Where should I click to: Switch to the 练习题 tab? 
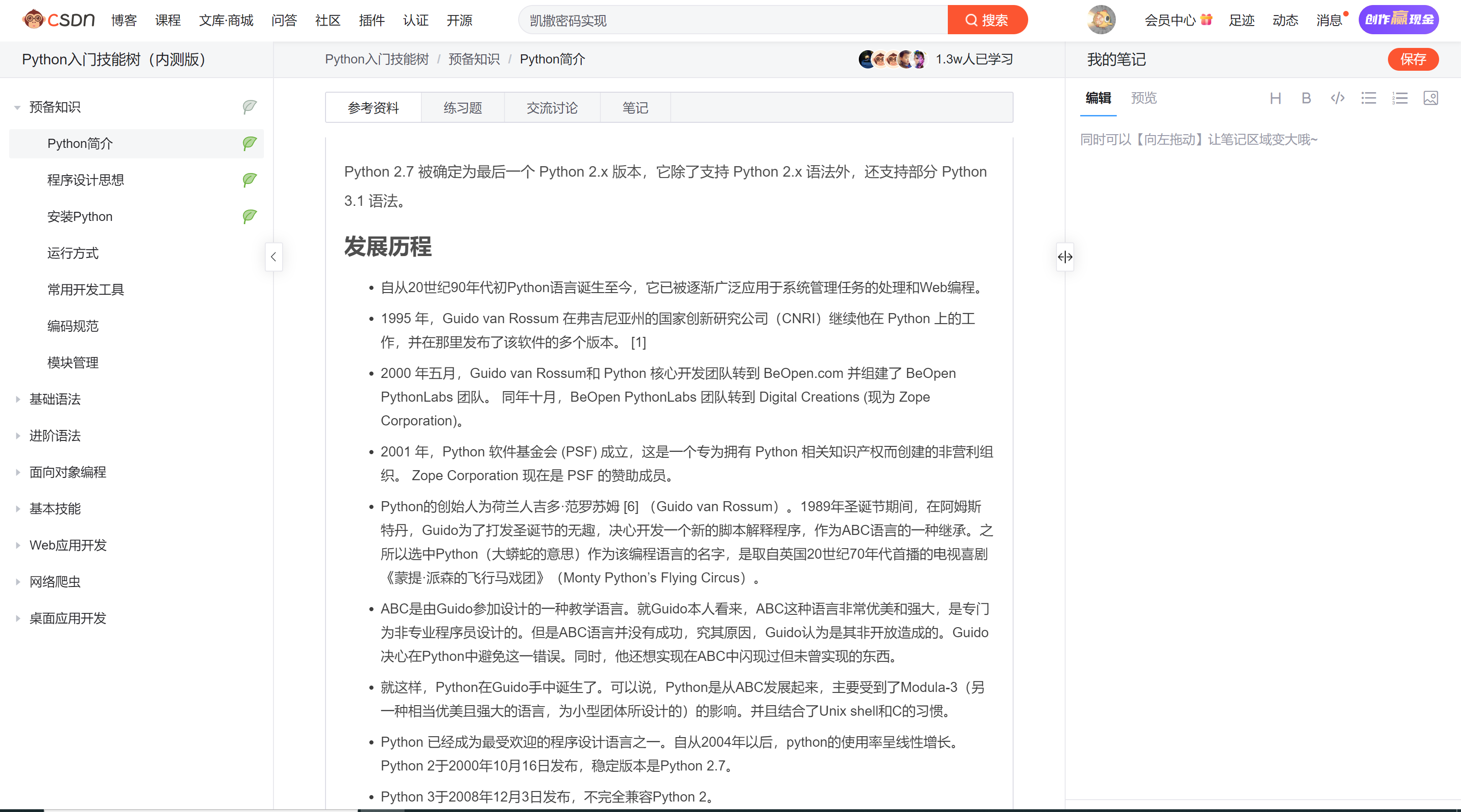pos(462,108)
